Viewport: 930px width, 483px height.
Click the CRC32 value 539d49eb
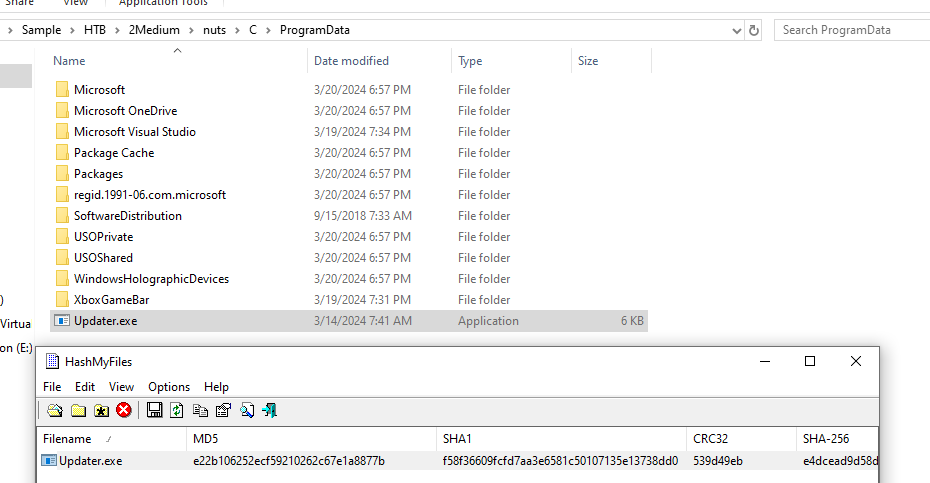coord(718,461)
